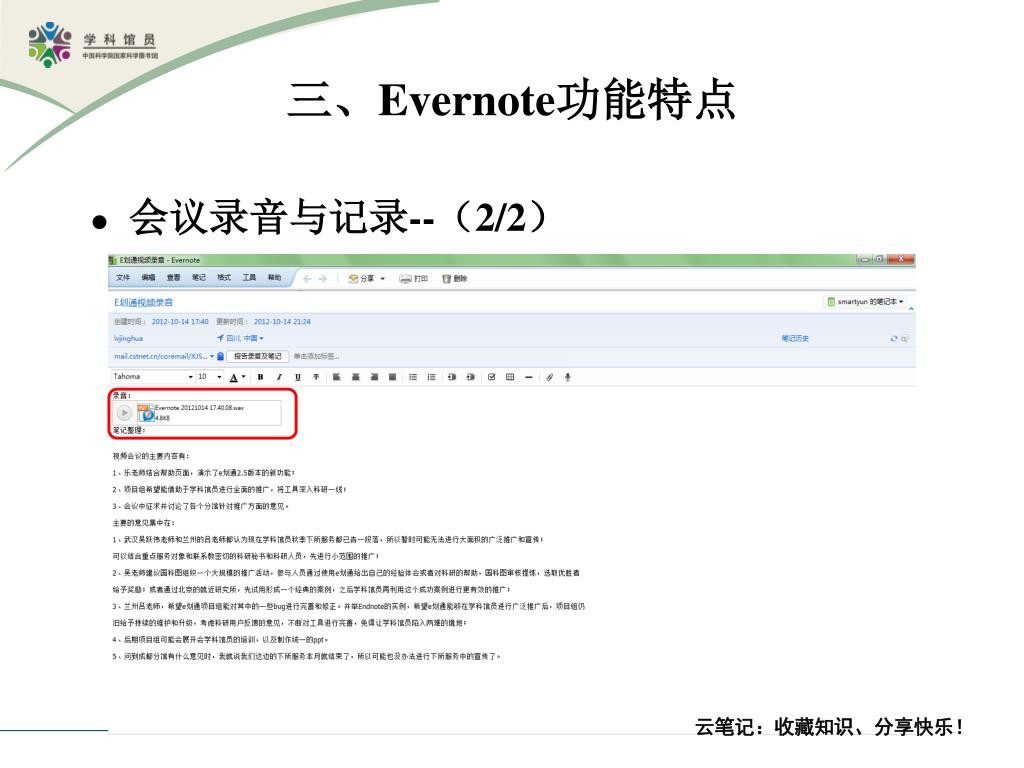
Task: Click the 报告录音及笔记 tag
Action: (257, 357)
